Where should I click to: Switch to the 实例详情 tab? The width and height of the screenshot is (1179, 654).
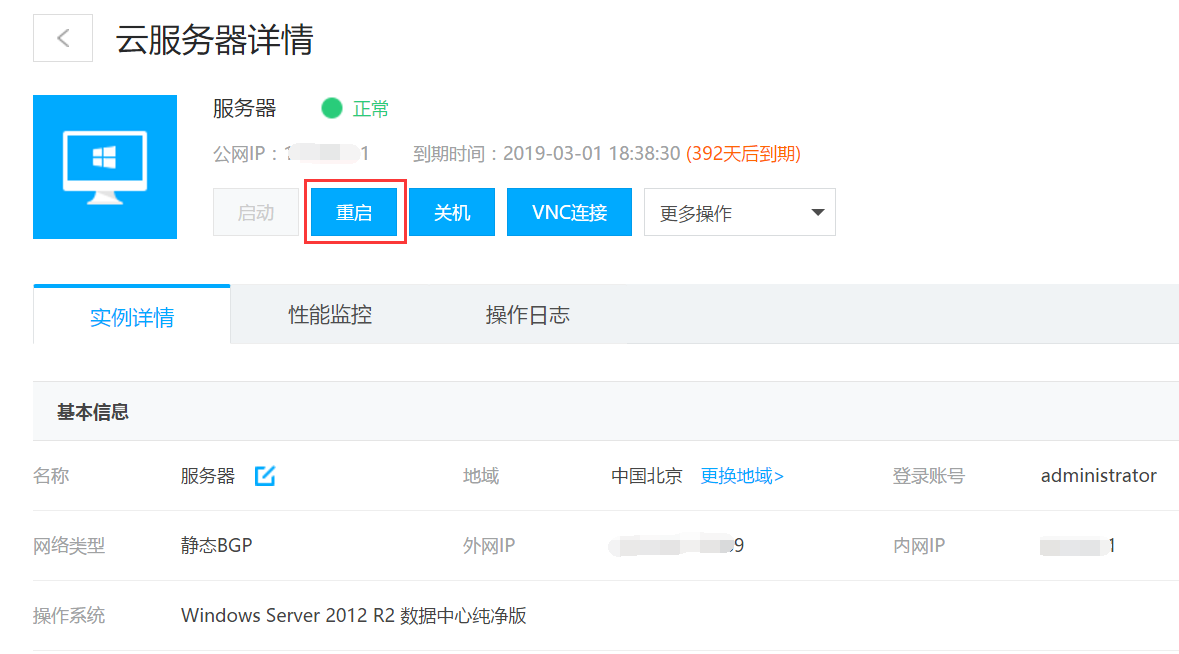click(x=132, y=317)
